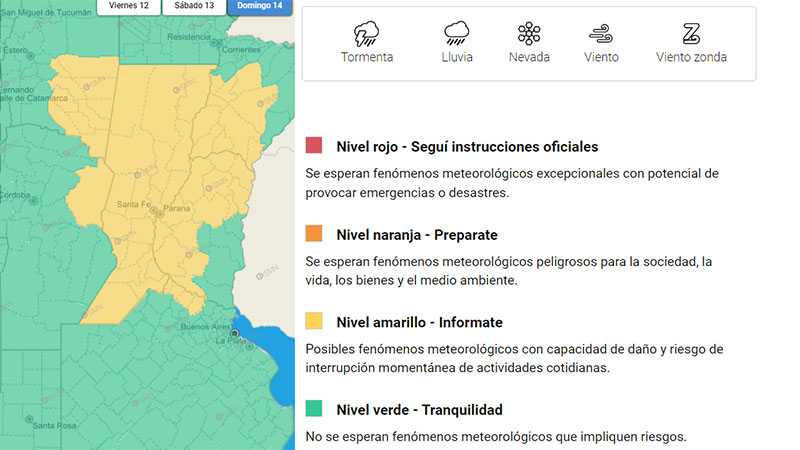Click the orange Nivel naranja swatch

314,234
